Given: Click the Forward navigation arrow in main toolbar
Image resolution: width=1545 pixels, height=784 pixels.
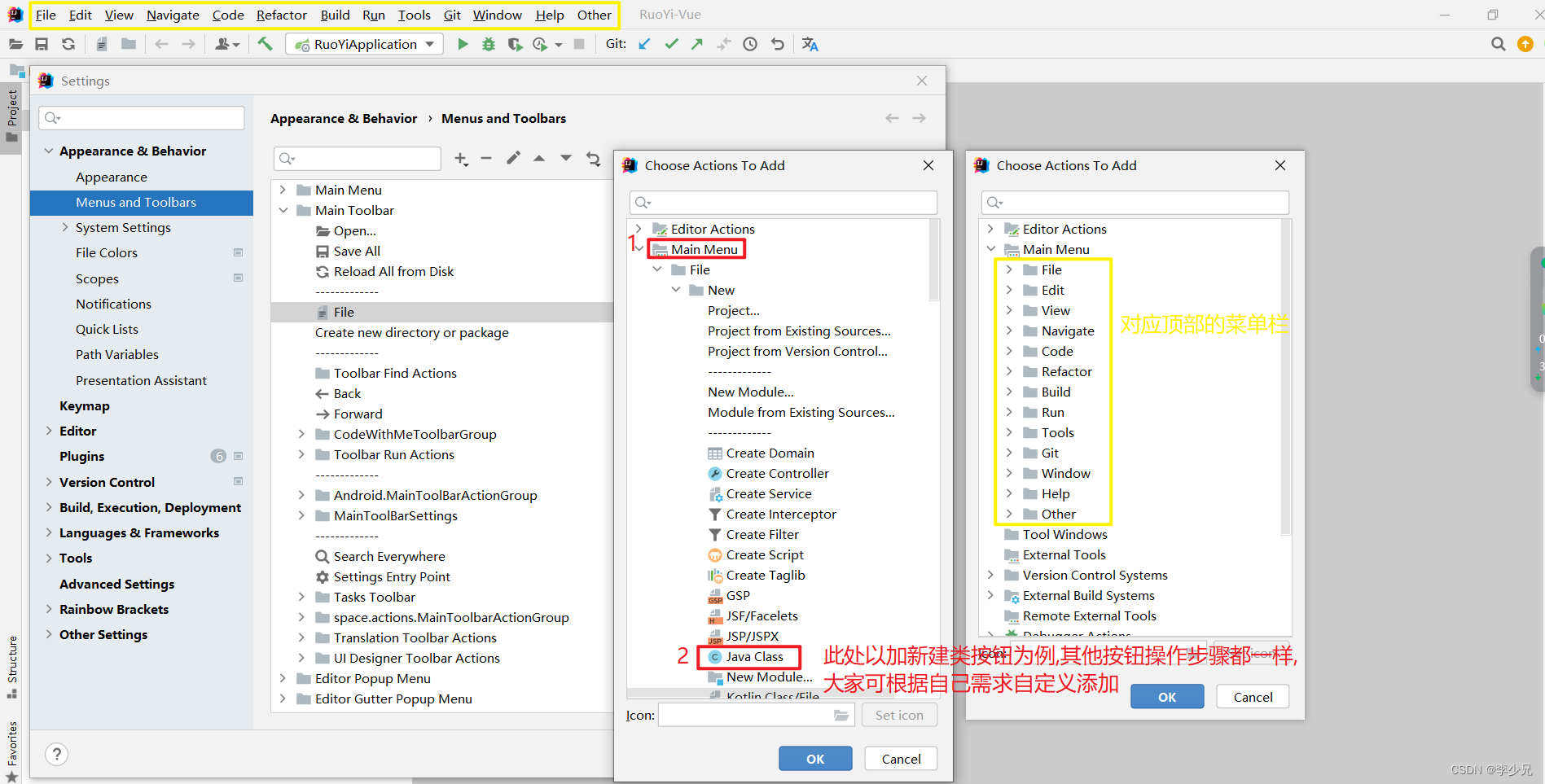Looking at the screenshot, I should 188,44.
